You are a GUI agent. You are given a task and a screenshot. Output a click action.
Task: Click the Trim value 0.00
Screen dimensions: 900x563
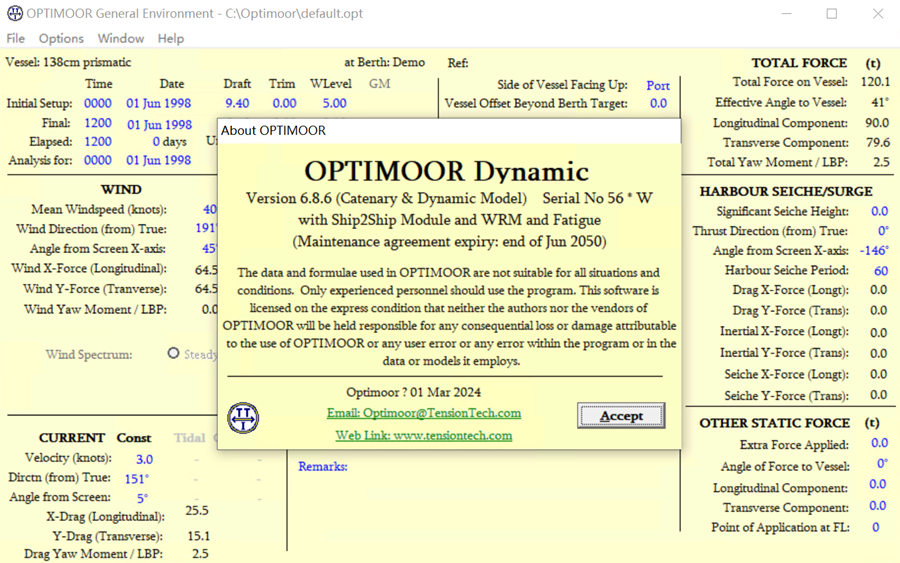[x=284, y=103]
